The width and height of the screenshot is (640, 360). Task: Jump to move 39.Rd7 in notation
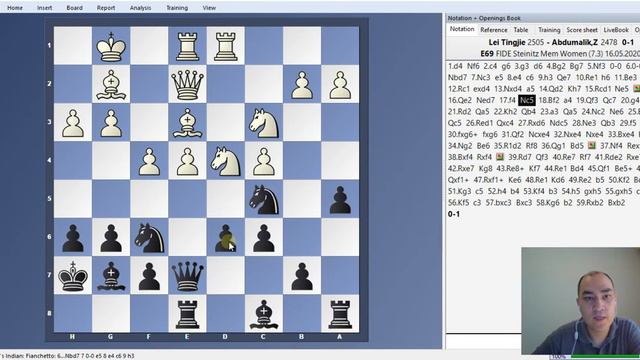(520, 157)
